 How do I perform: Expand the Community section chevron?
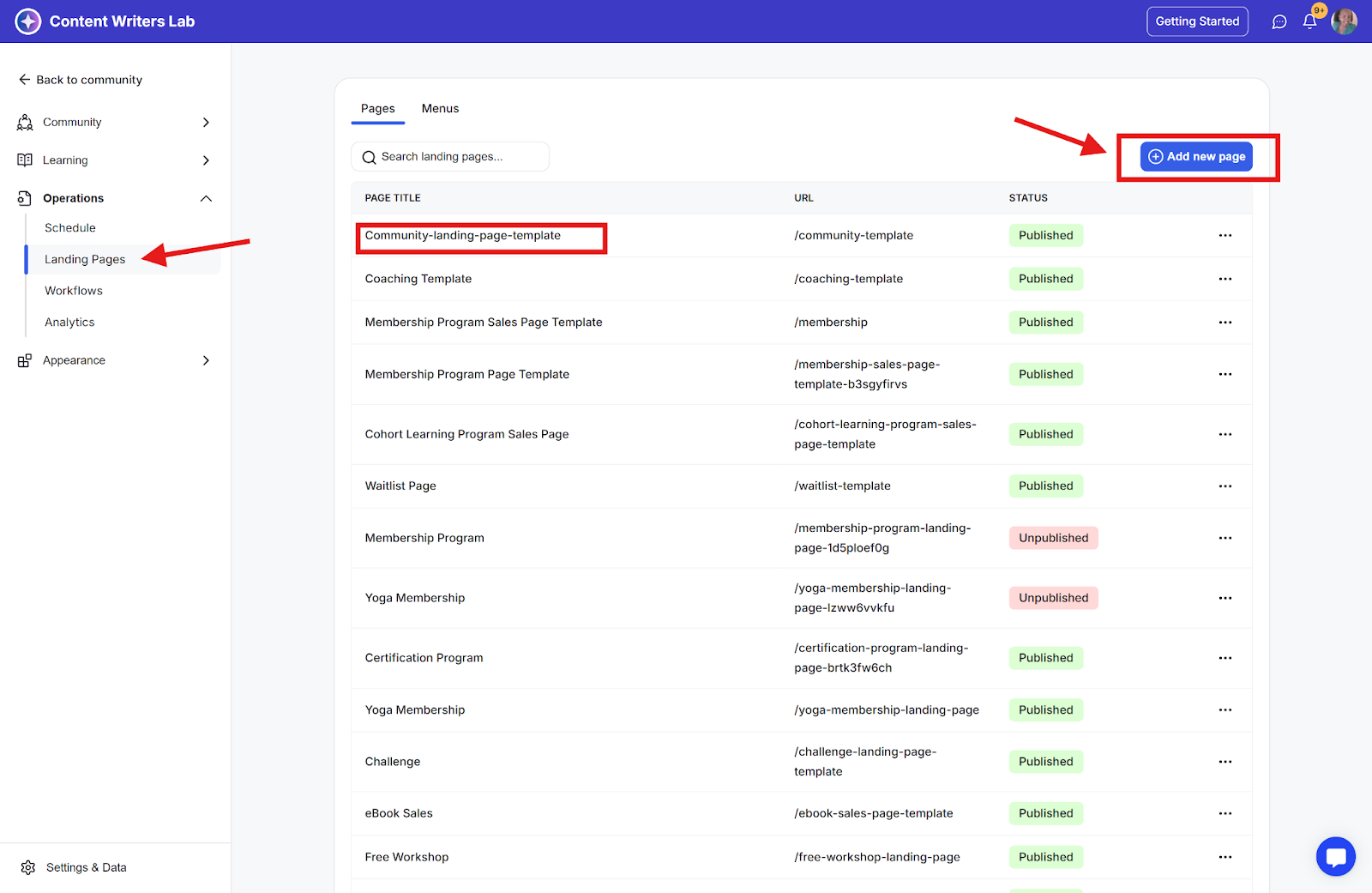click(x=206, y=123)
